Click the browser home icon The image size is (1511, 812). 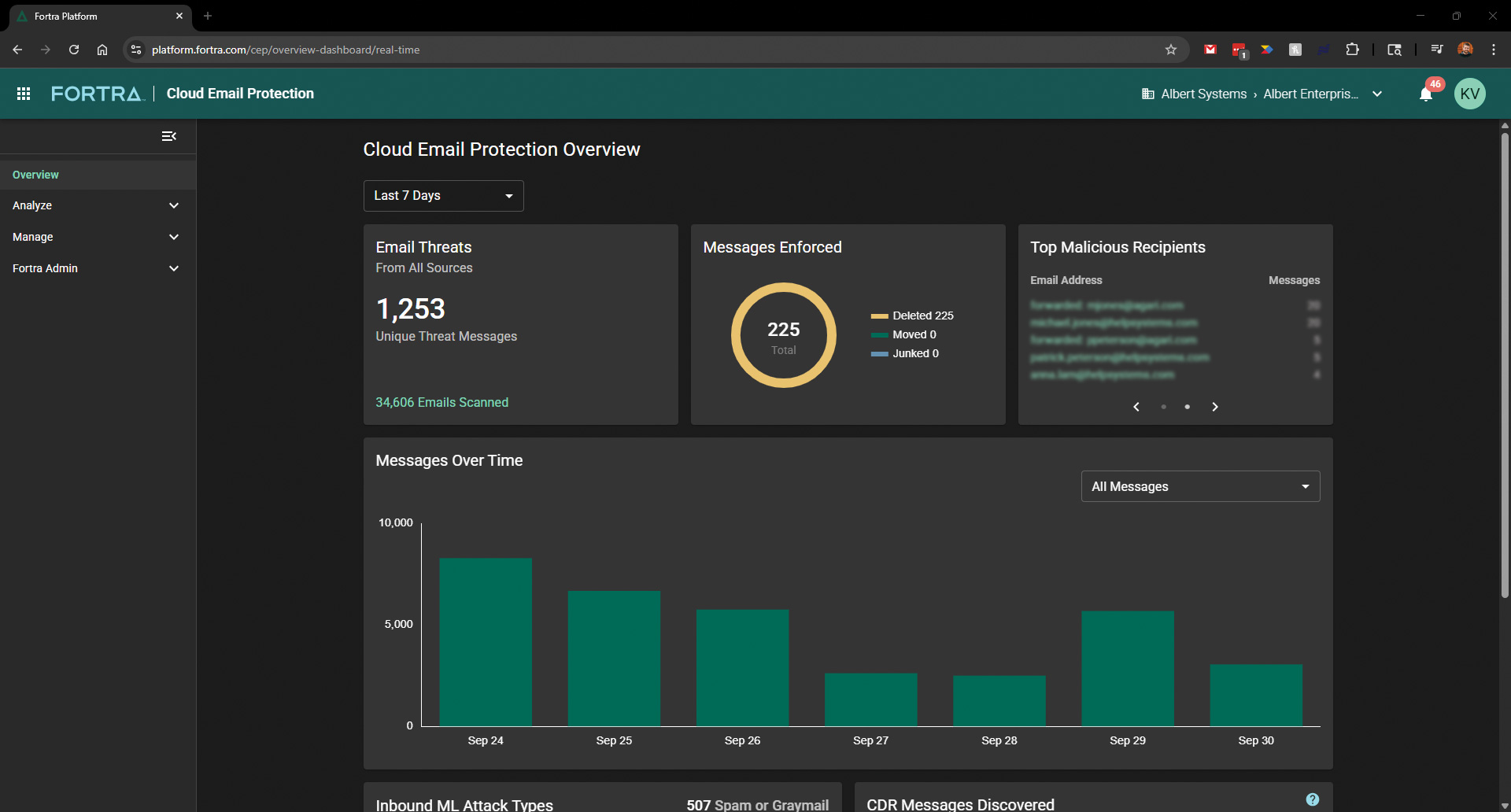pos(102,49)
